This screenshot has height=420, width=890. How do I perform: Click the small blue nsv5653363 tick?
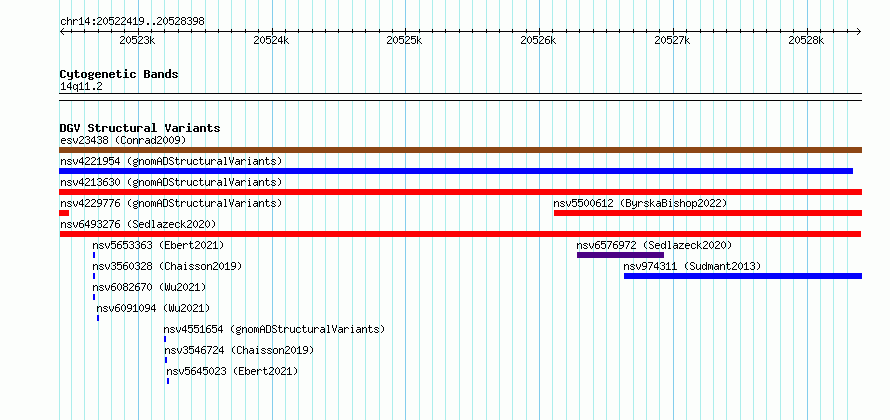(x=94, y=255)
